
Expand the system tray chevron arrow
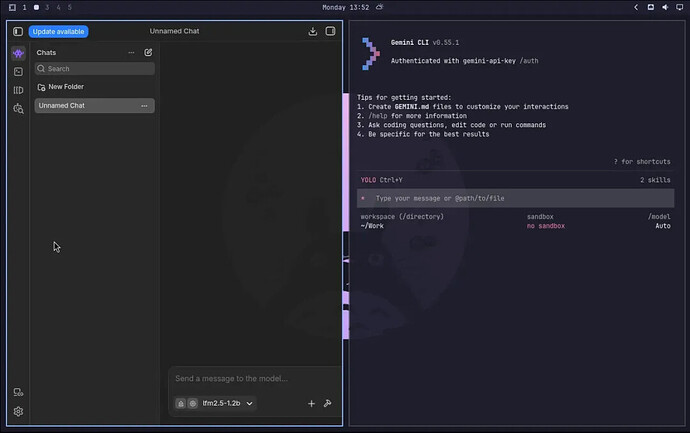636,7
